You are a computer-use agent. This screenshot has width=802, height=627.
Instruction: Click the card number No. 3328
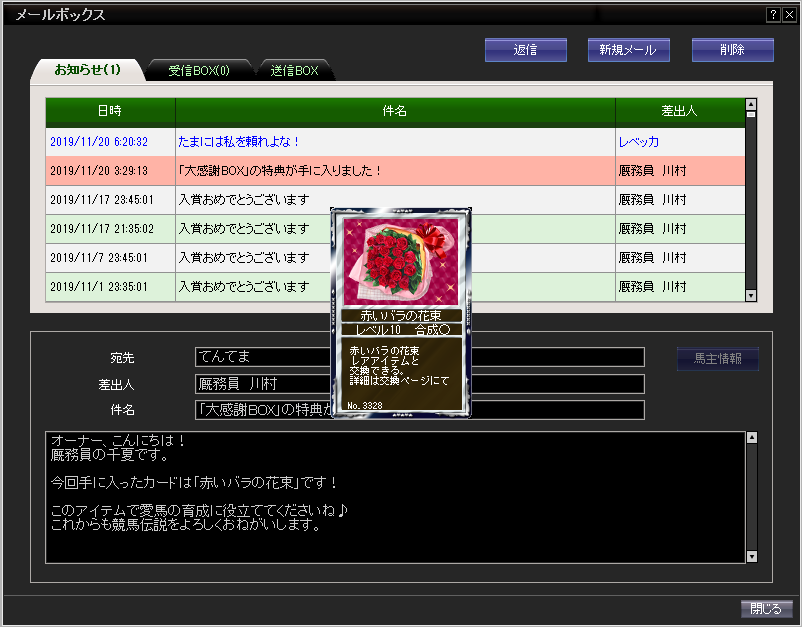point(365,406)
